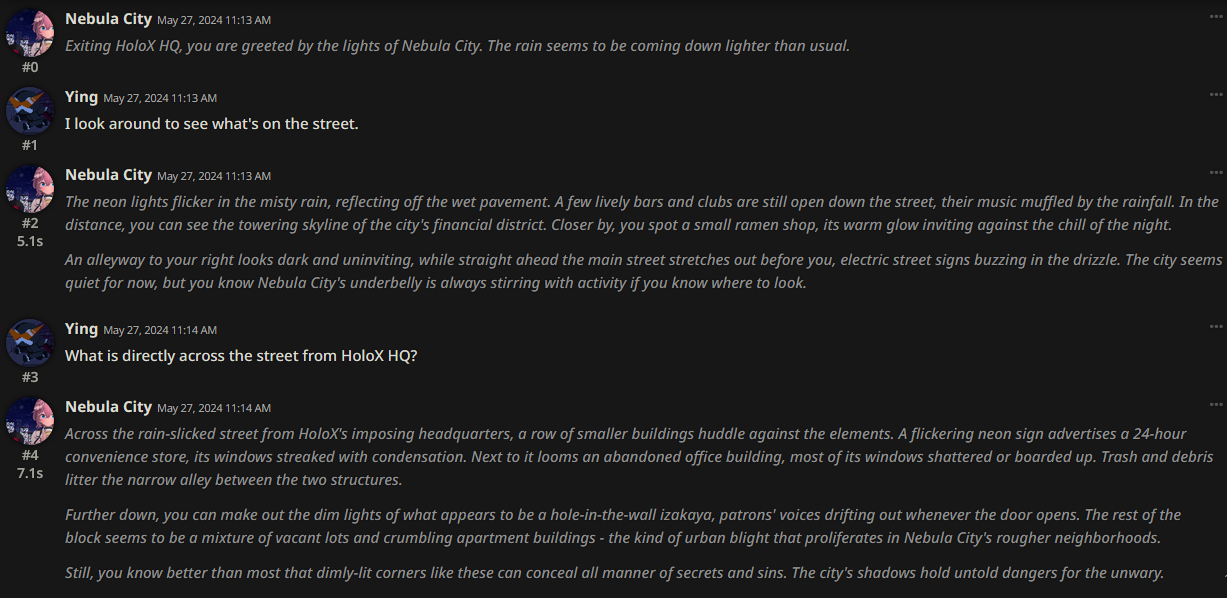This screenshot has height=598, width=1227.
Task: Click Ying's avatar next to message #3
Action: point(29,343)
